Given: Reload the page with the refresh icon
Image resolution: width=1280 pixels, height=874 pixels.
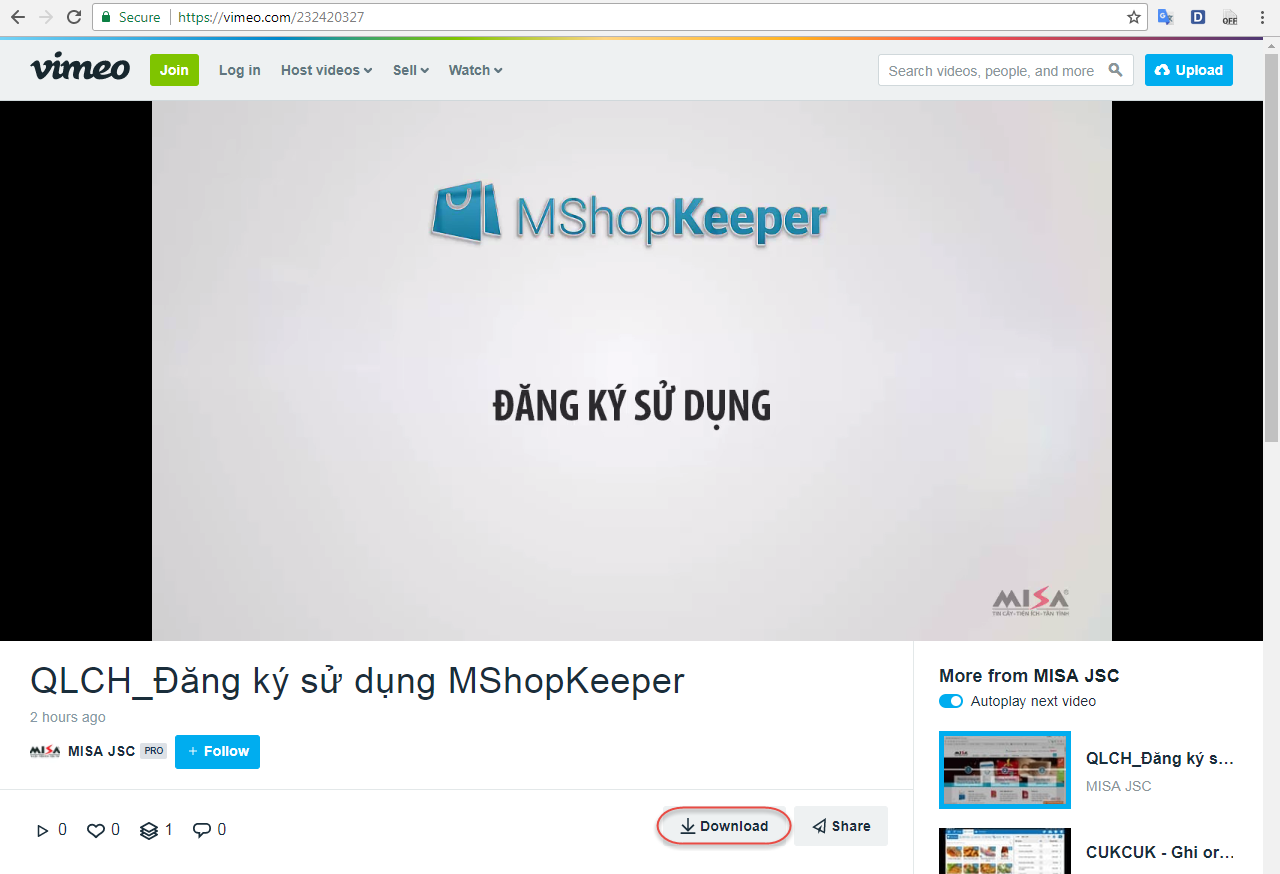Looking at the screenshot, I should tap(73, 17).
